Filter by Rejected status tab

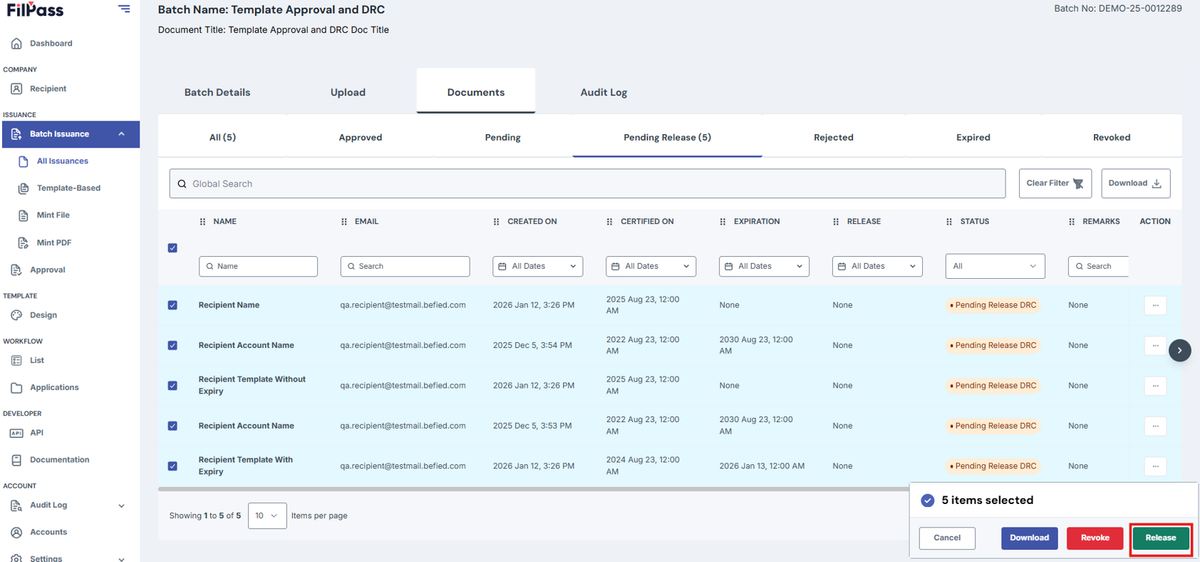pyautogui.click(x=833, y=137)
